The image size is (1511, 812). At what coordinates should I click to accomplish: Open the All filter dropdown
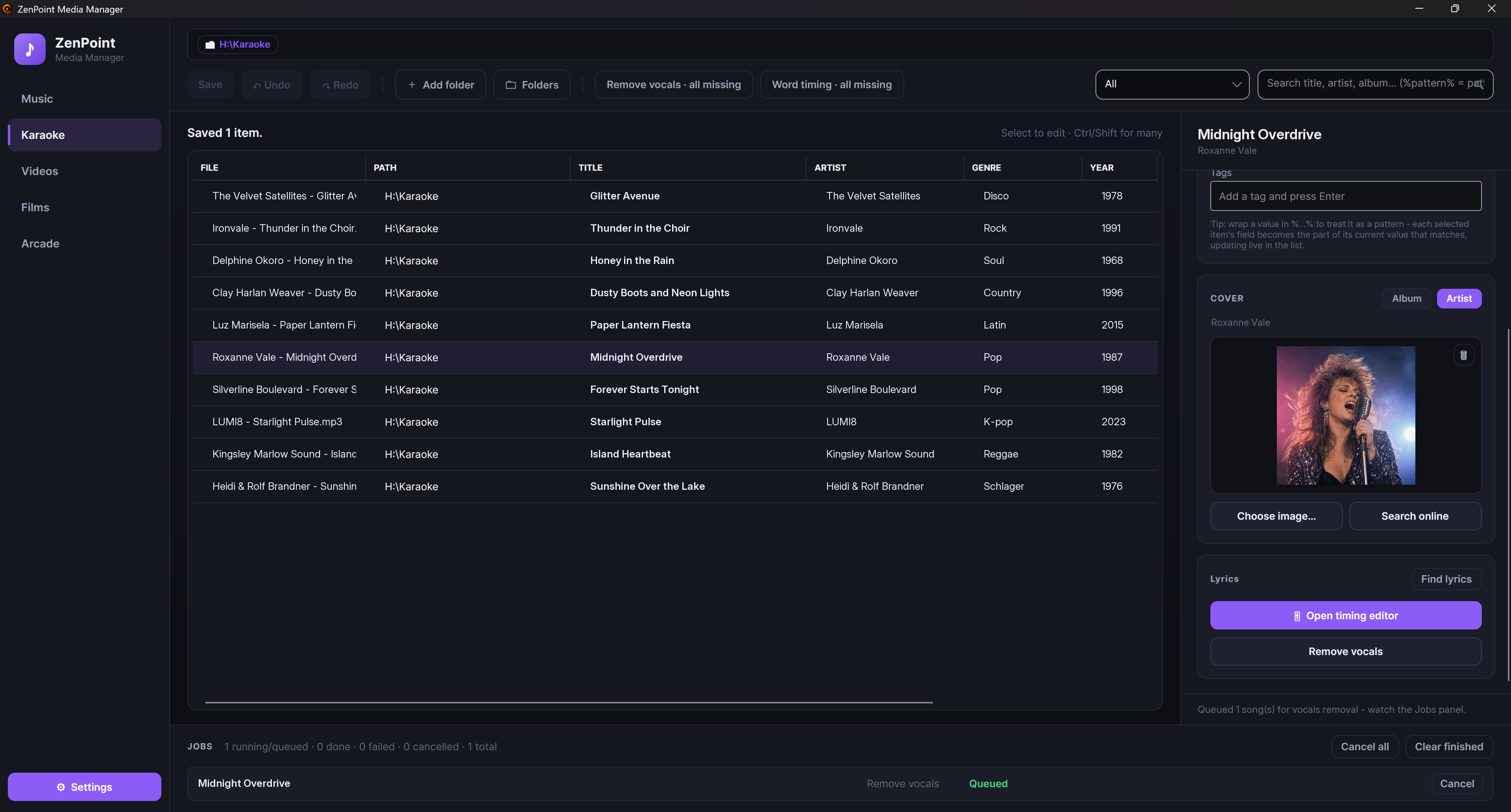pyautogui.click(x=1172, y=85)
